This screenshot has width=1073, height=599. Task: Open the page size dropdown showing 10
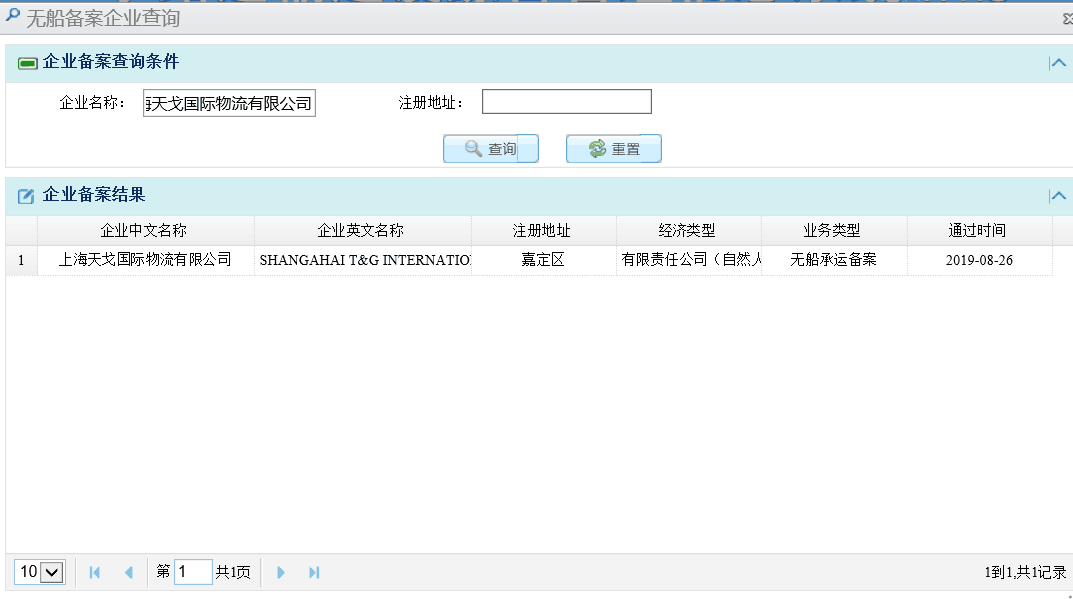(x=40, y=572)
